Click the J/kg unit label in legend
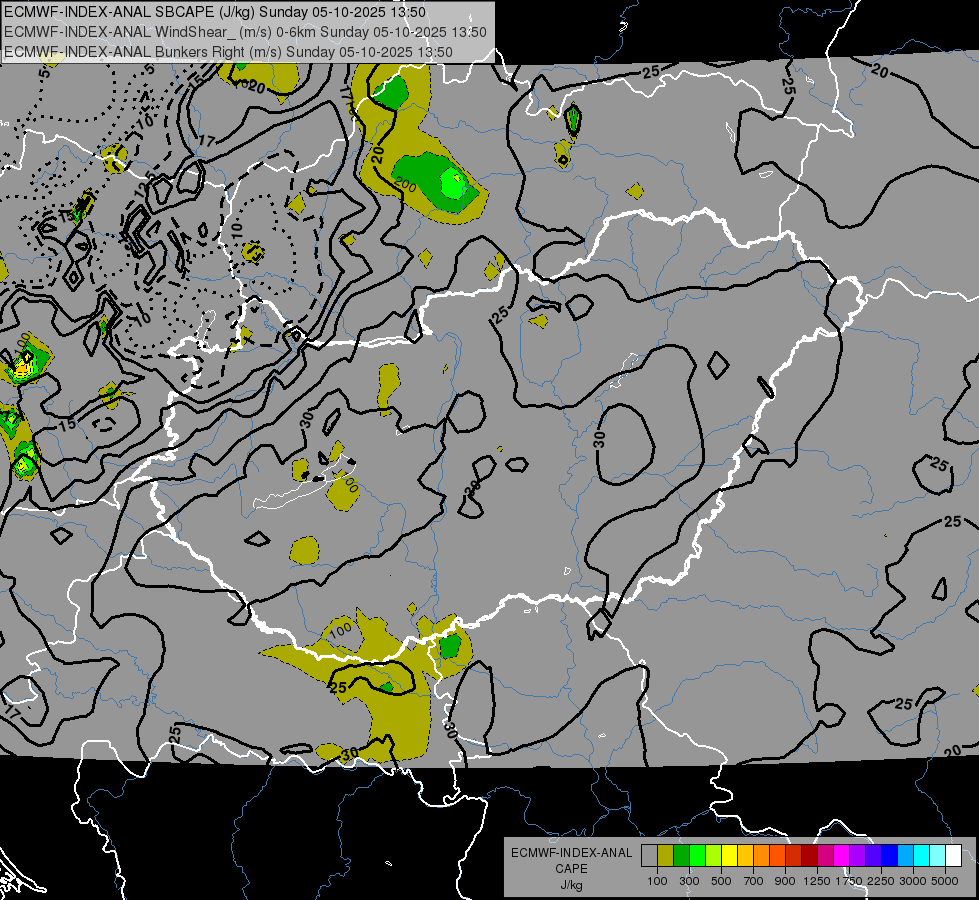979x900 pixels. (x=571, y=885)
